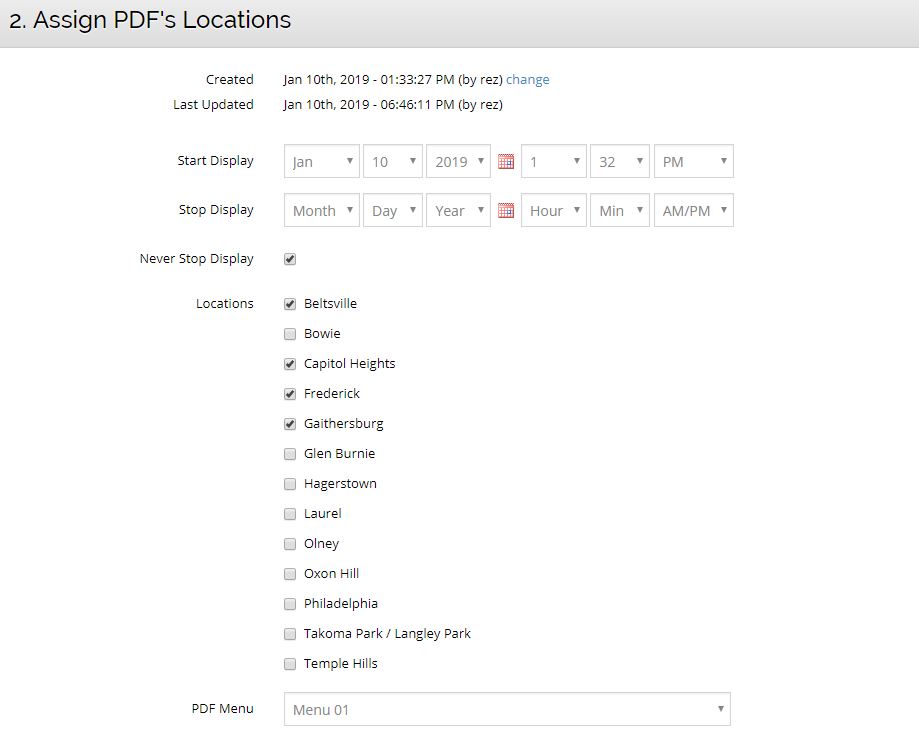
Task: Open the Stop Display calendar picker icon
Action: click(506, 210)
